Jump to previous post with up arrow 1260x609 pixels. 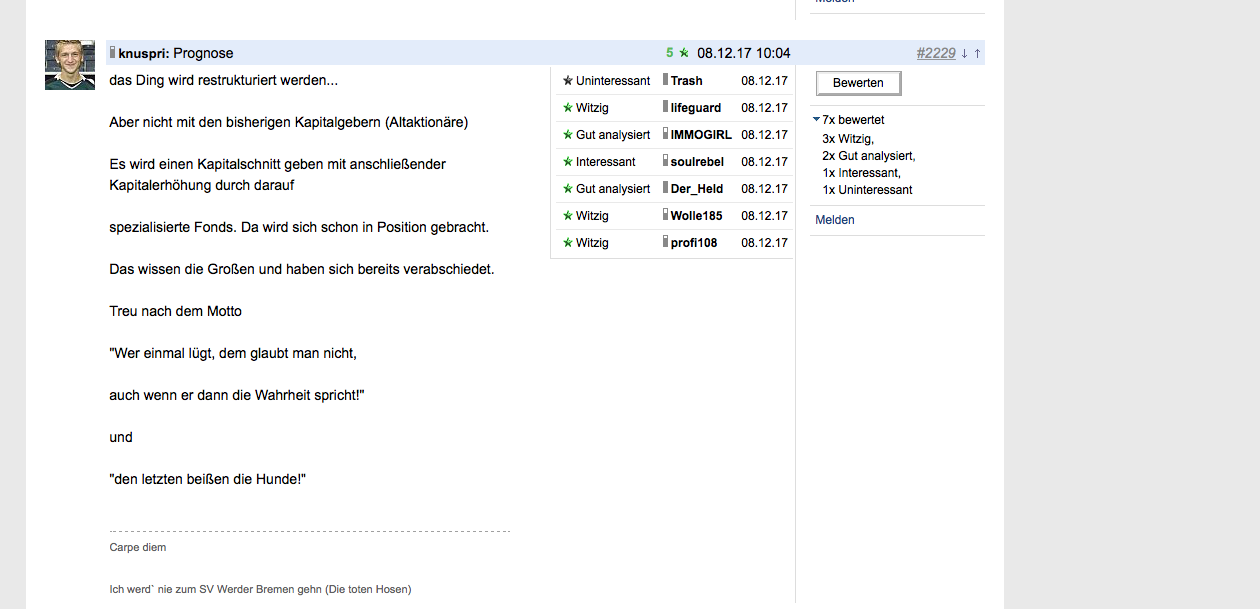coord(977,53)
